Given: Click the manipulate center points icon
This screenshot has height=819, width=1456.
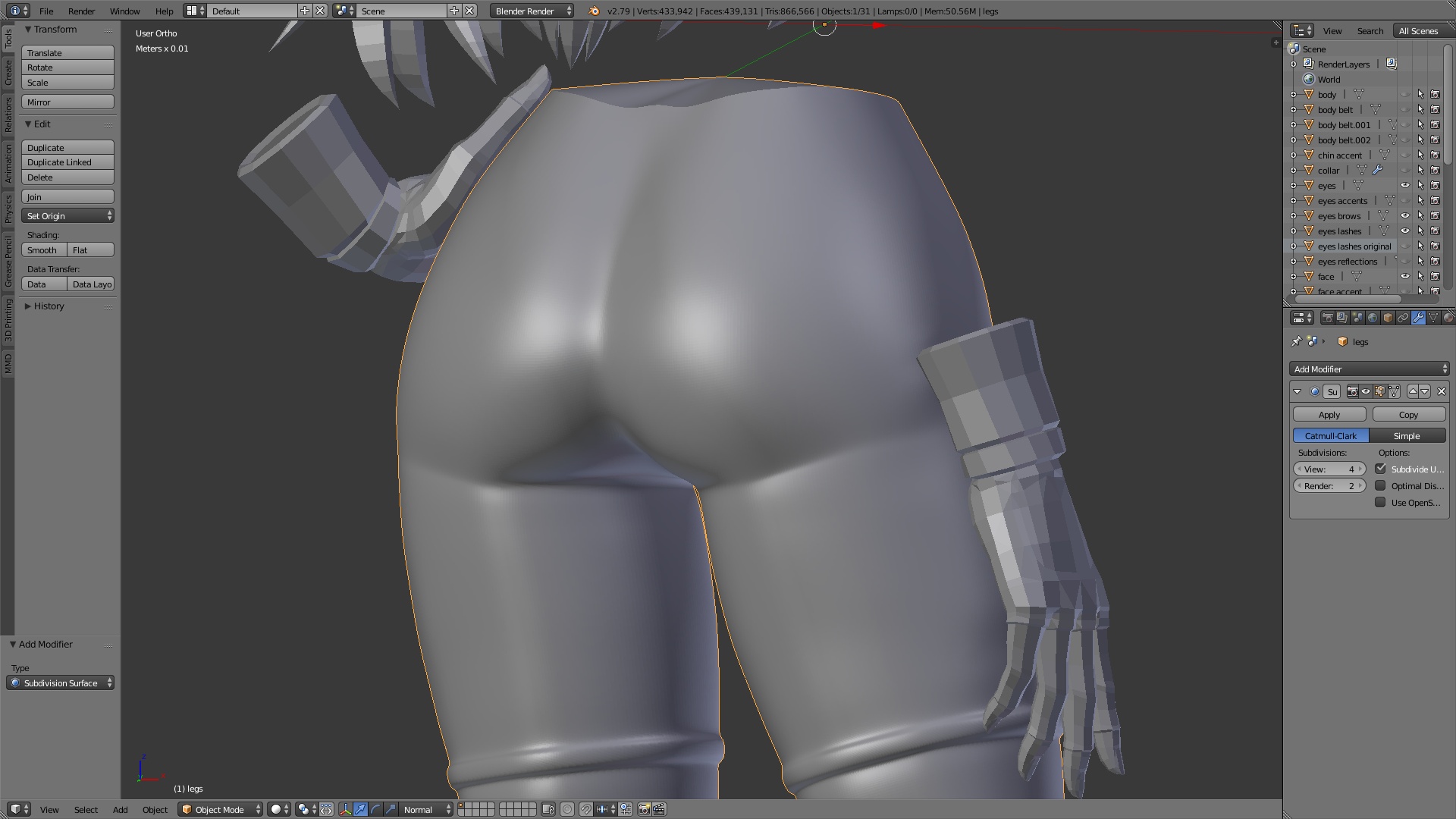Looking at the screenshot, I should click(326, 809).
